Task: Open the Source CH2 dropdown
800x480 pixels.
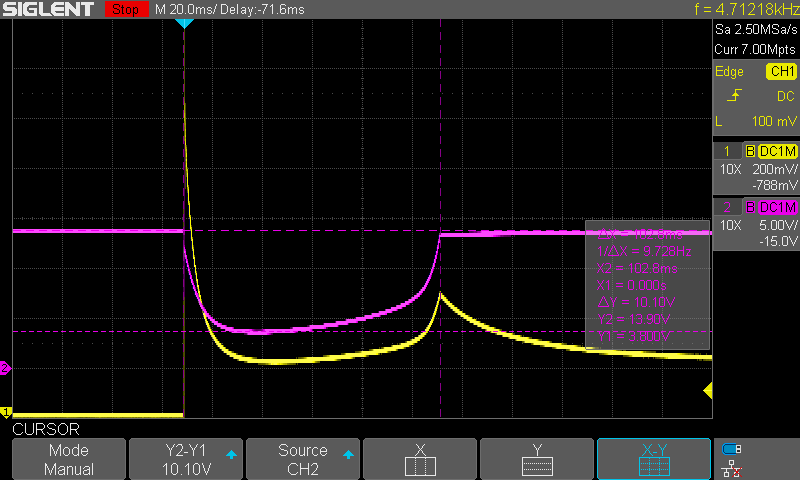Action: 303,460
